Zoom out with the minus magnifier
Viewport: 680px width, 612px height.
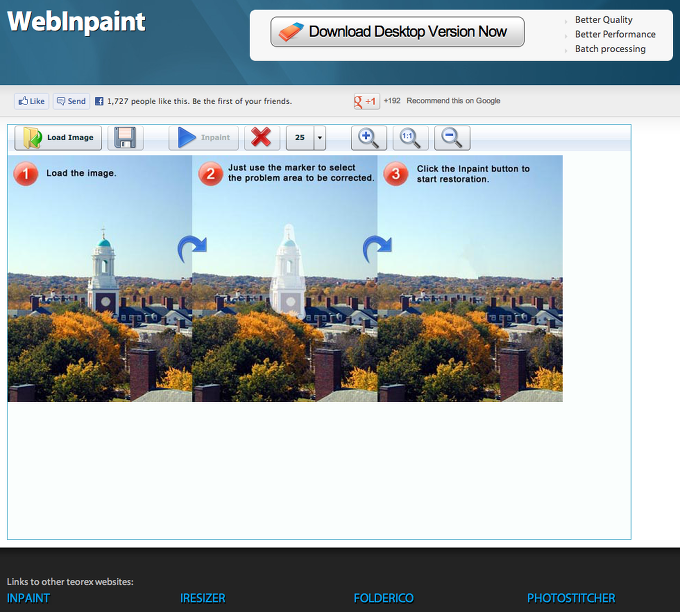452,138
